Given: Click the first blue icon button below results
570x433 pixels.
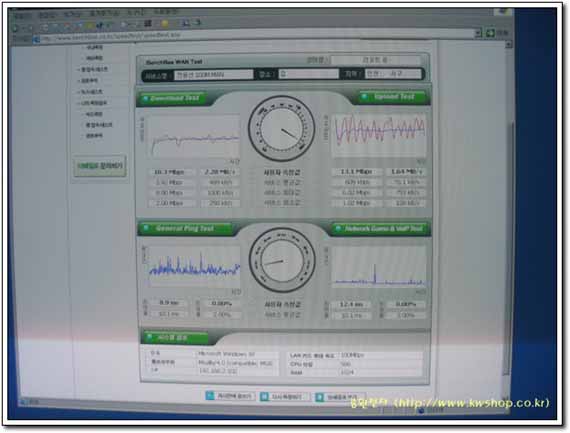Looking at the screenshot, I should 230,396.
